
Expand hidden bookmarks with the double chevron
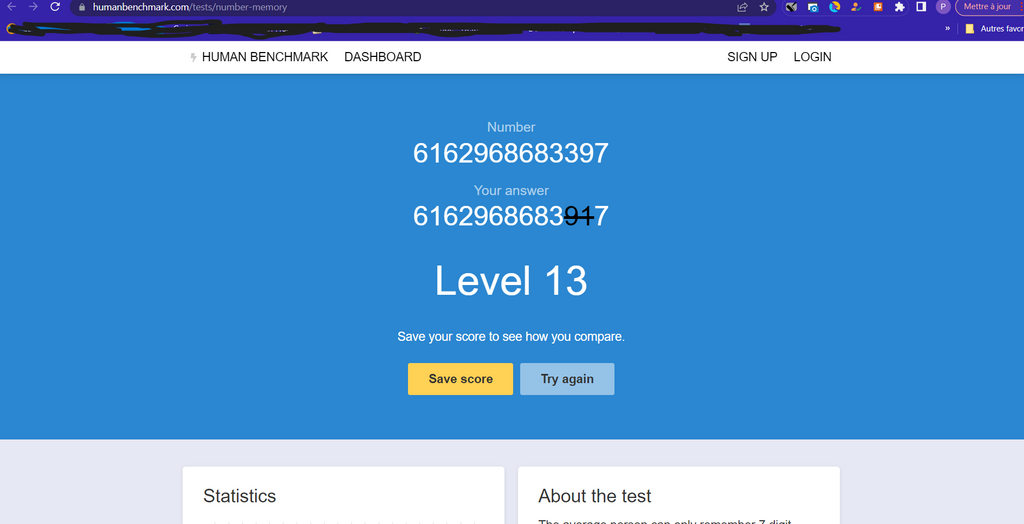click(x=947, y=29)
